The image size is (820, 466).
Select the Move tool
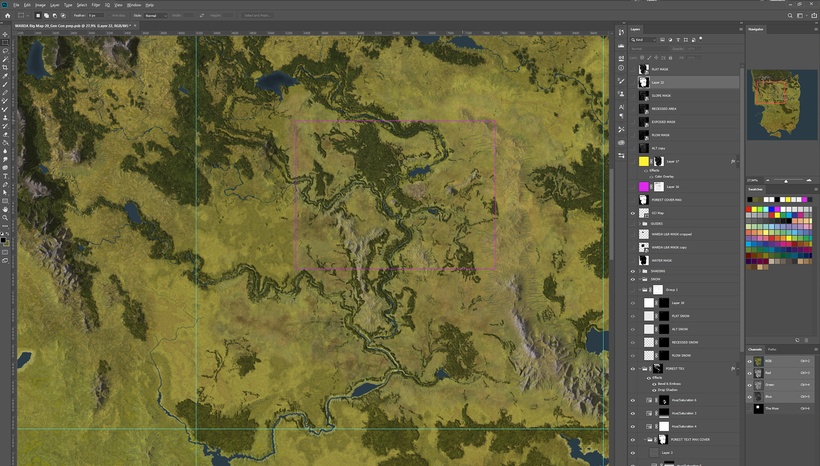pyautogui.click(x=5, y=35)
